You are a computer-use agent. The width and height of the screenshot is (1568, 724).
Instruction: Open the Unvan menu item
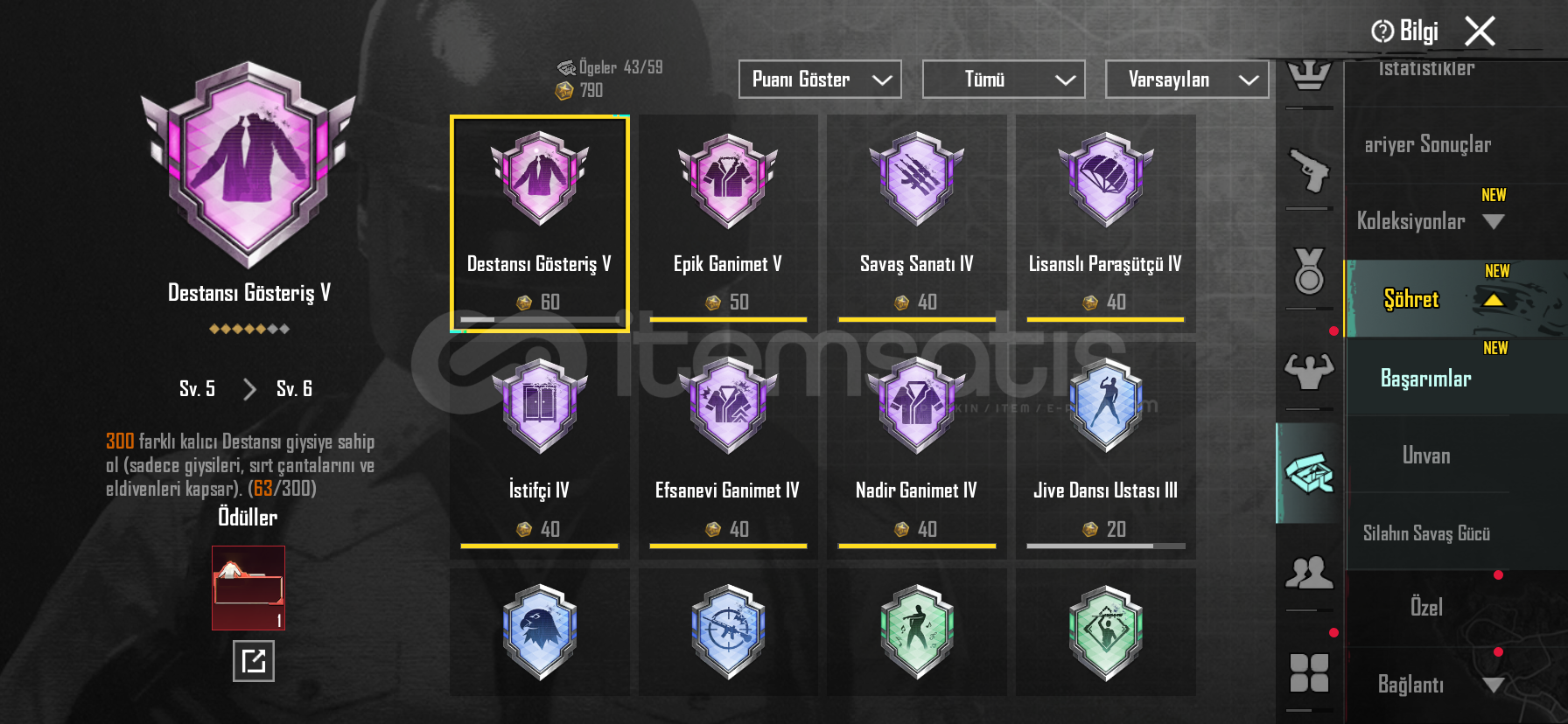pos(1425,455)
